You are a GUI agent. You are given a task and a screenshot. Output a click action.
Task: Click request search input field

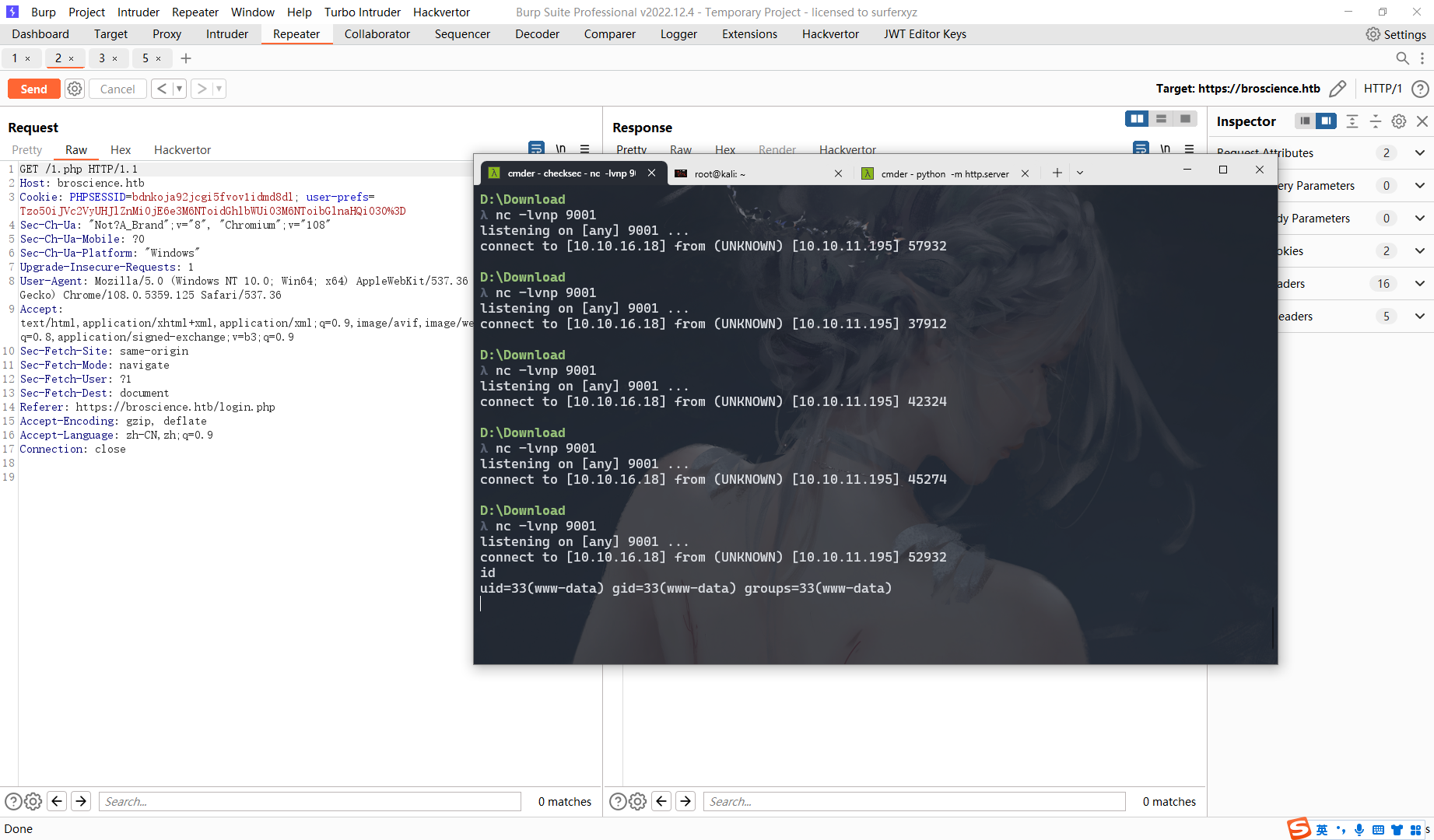(x=310, y=801)
